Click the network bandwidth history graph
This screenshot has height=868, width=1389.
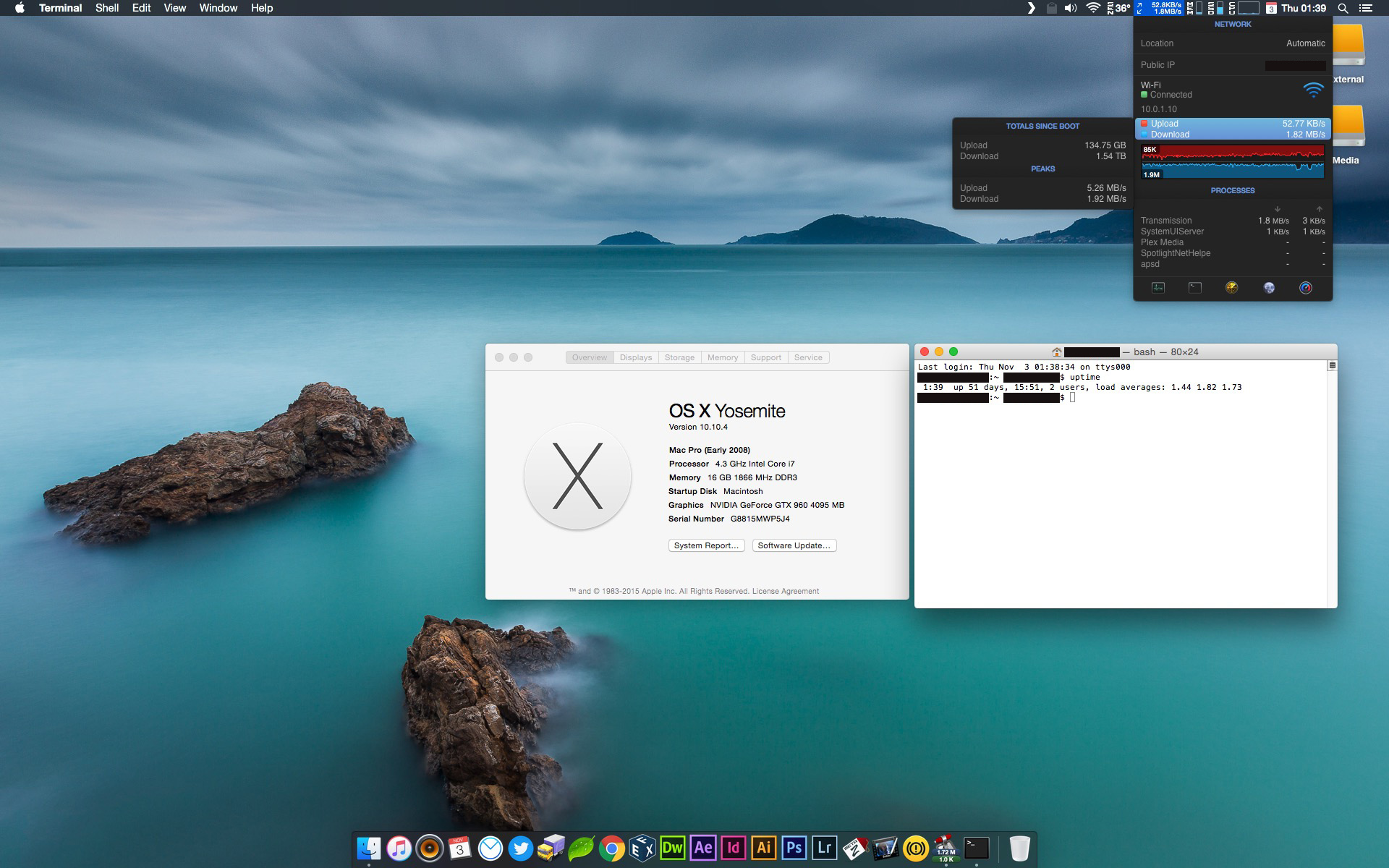[x=1233, y=161]
